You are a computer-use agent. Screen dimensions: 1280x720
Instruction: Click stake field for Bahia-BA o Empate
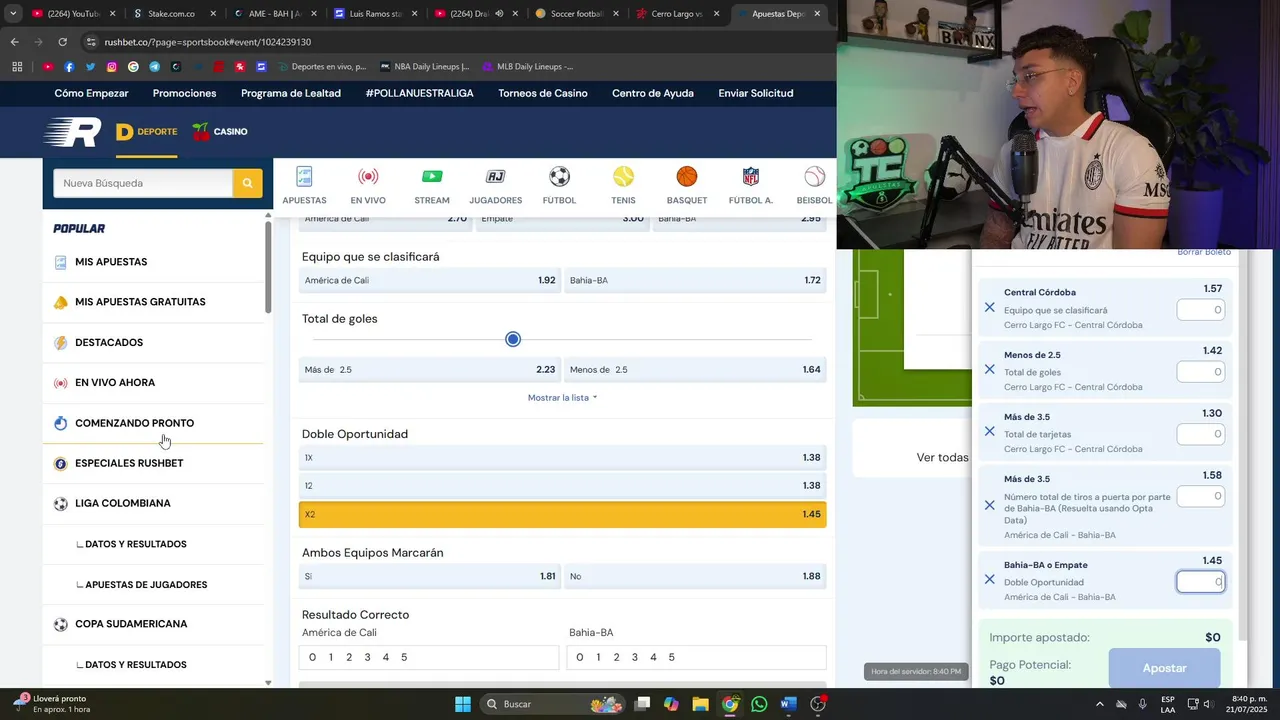click(1200, 582)
